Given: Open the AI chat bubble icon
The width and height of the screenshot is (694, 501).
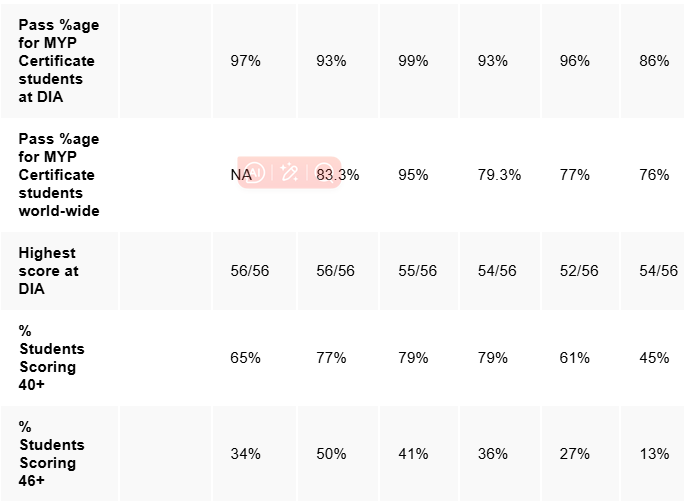Looking at the screenshot, I should click(x=255, y=173).
